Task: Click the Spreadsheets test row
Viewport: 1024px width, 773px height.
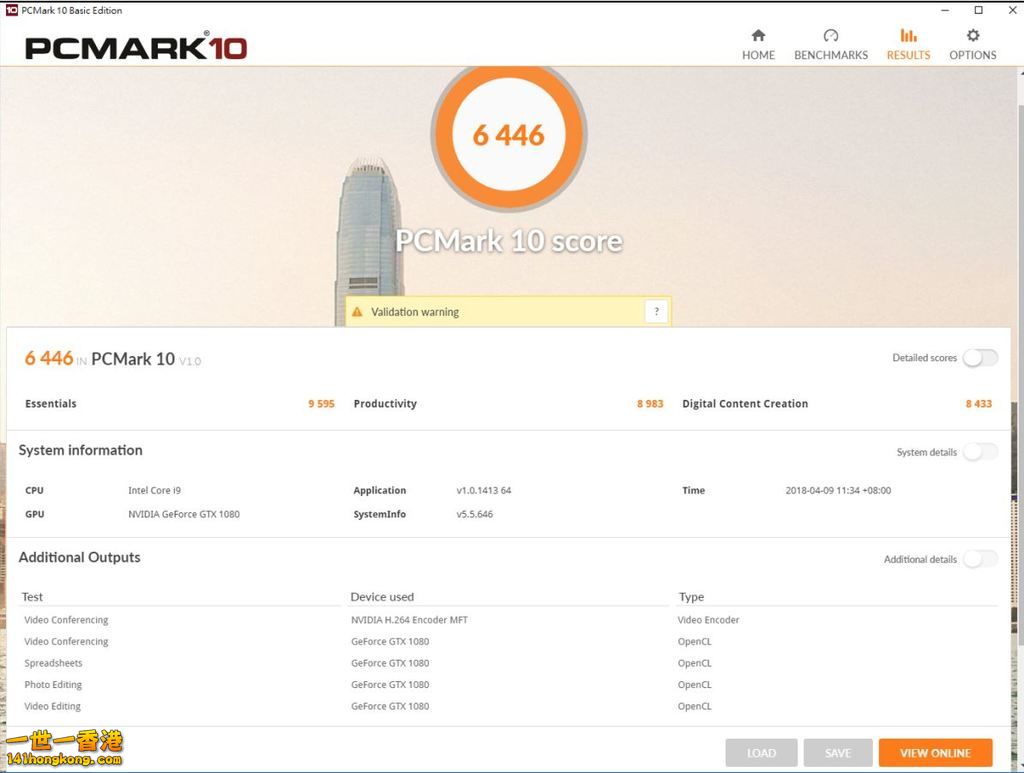Action: pos(54,663)
